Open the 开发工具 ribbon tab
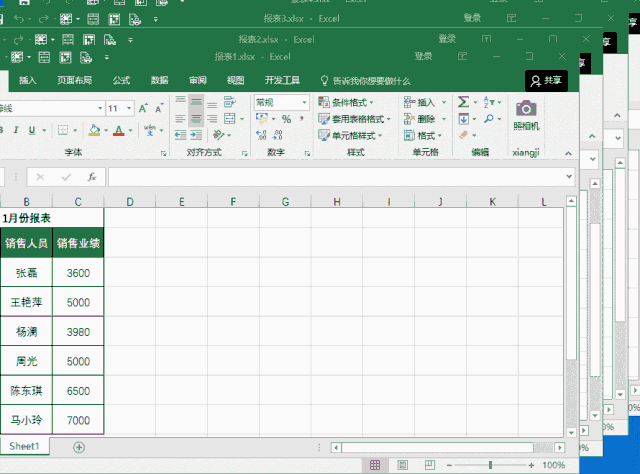Viewport: 640px width, 474px height. 282,81
